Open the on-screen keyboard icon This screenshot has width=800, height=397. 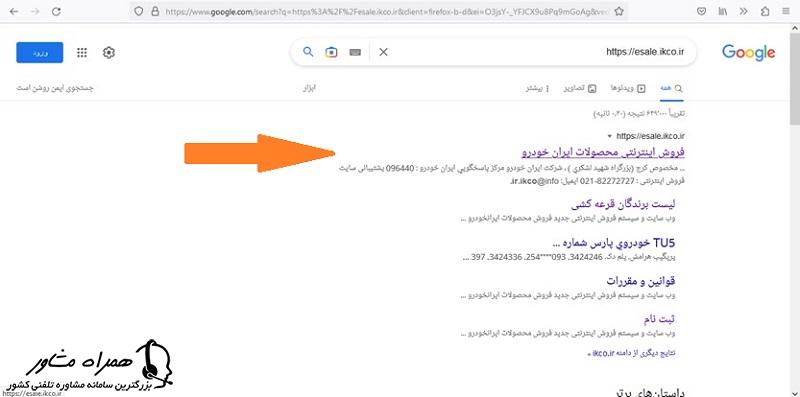pos(355,52)
